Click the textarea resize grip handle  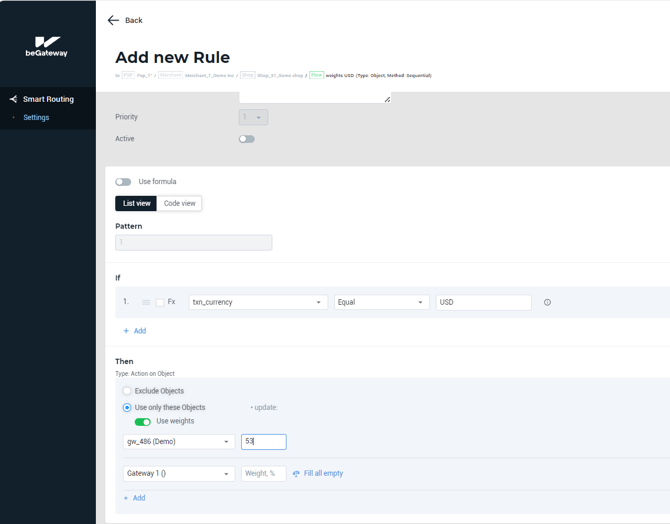click(x=387, y=99)
